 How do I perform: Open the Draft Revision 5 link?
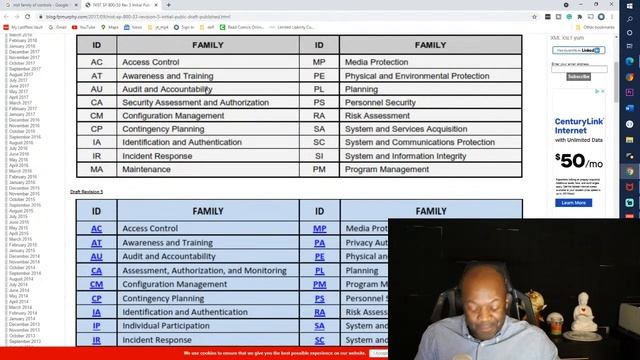[87, 192]
